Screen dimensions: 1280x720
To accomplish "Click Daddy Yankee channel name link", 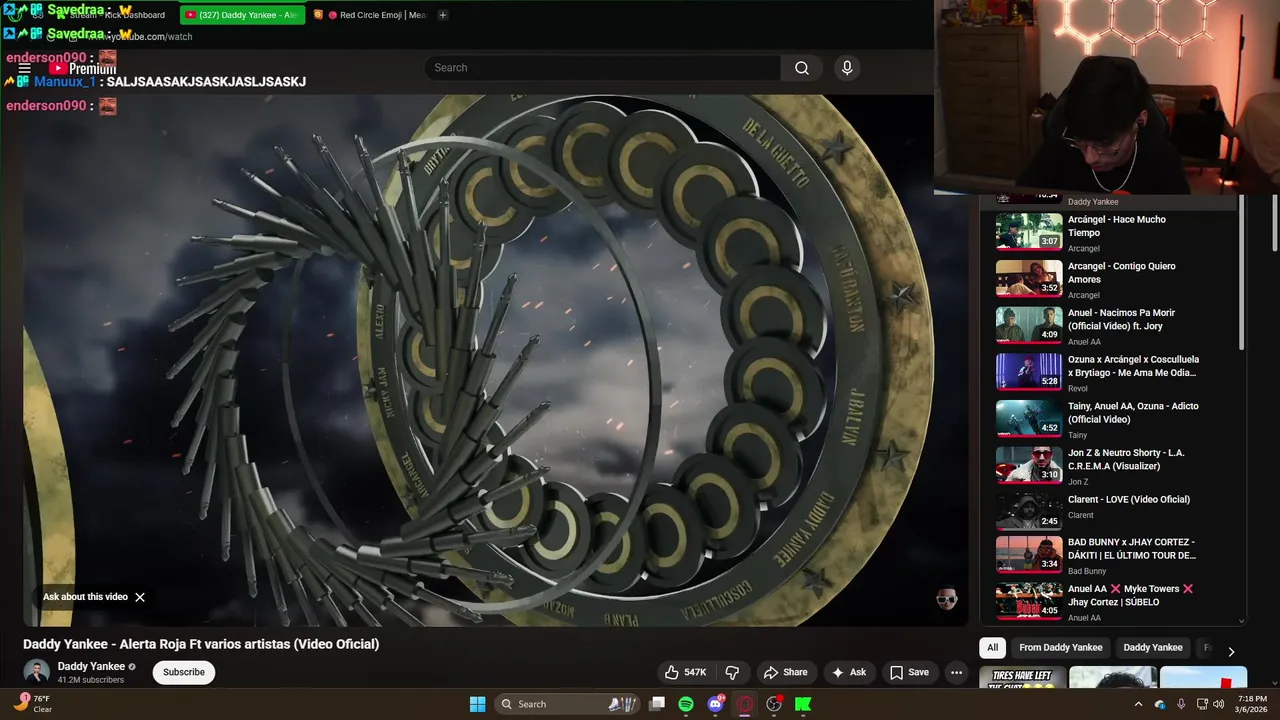I will (x=91, y=666).
